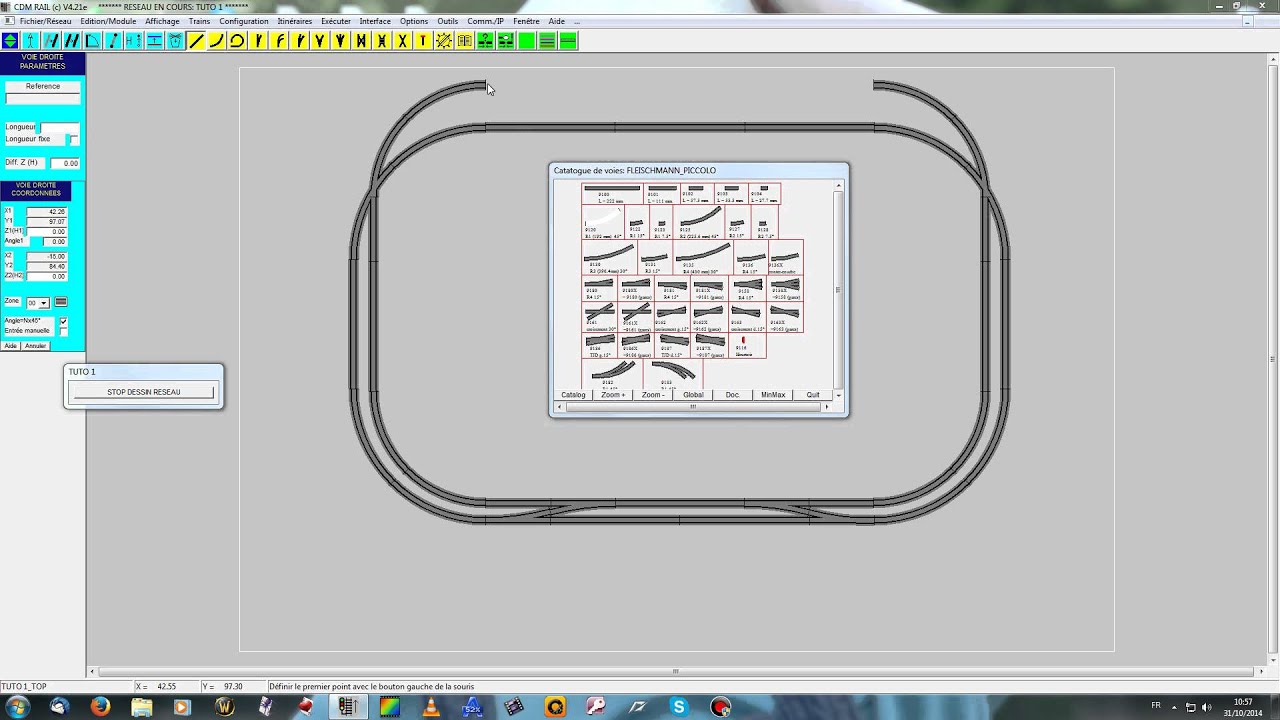The height and width of the screenshot is (720, 1280).
Task: Select the straight track drawing tool
Action: [196, 41]
